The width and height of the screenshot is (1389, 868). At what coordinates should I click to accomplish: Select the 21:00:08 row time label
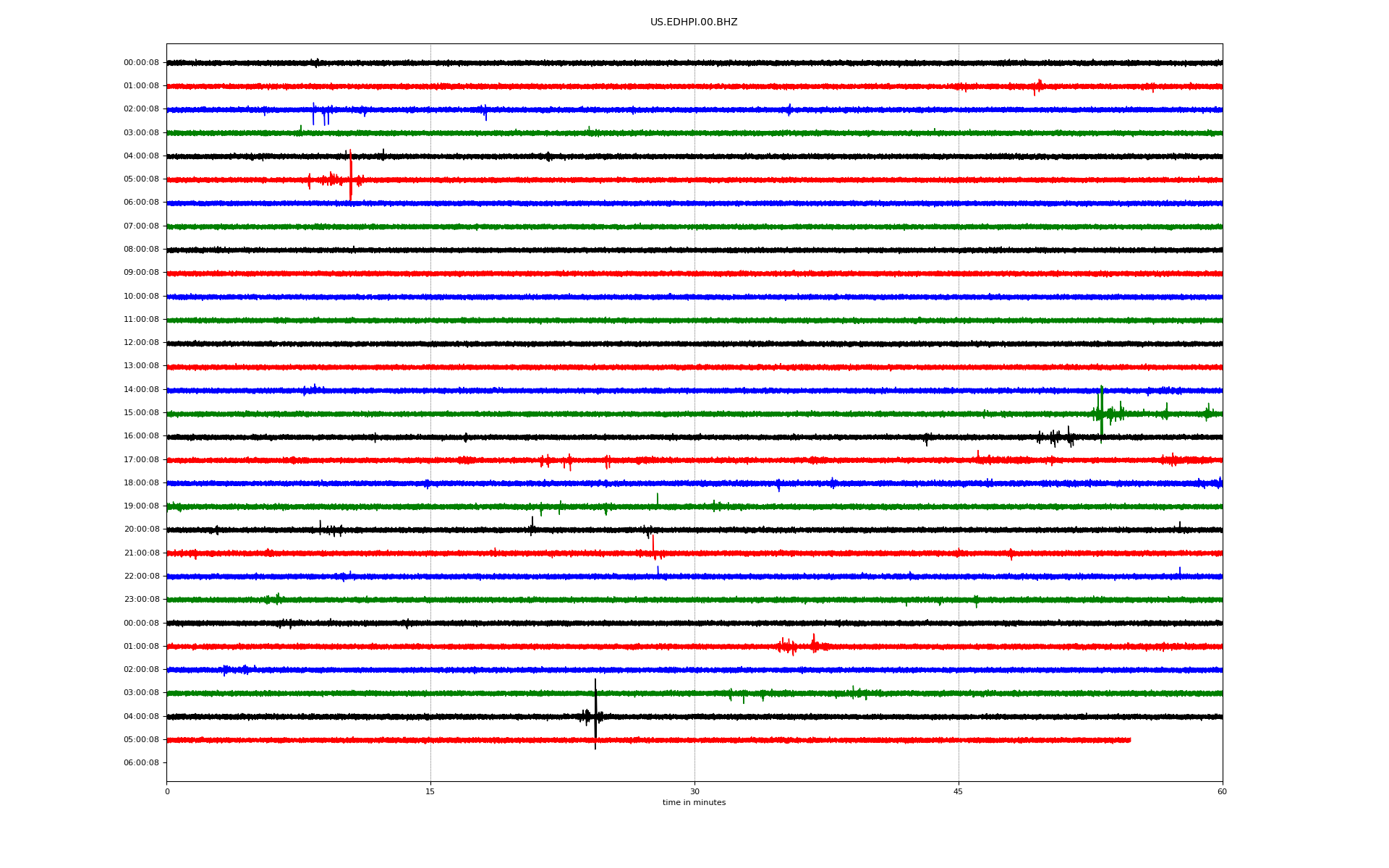(141, 553)
